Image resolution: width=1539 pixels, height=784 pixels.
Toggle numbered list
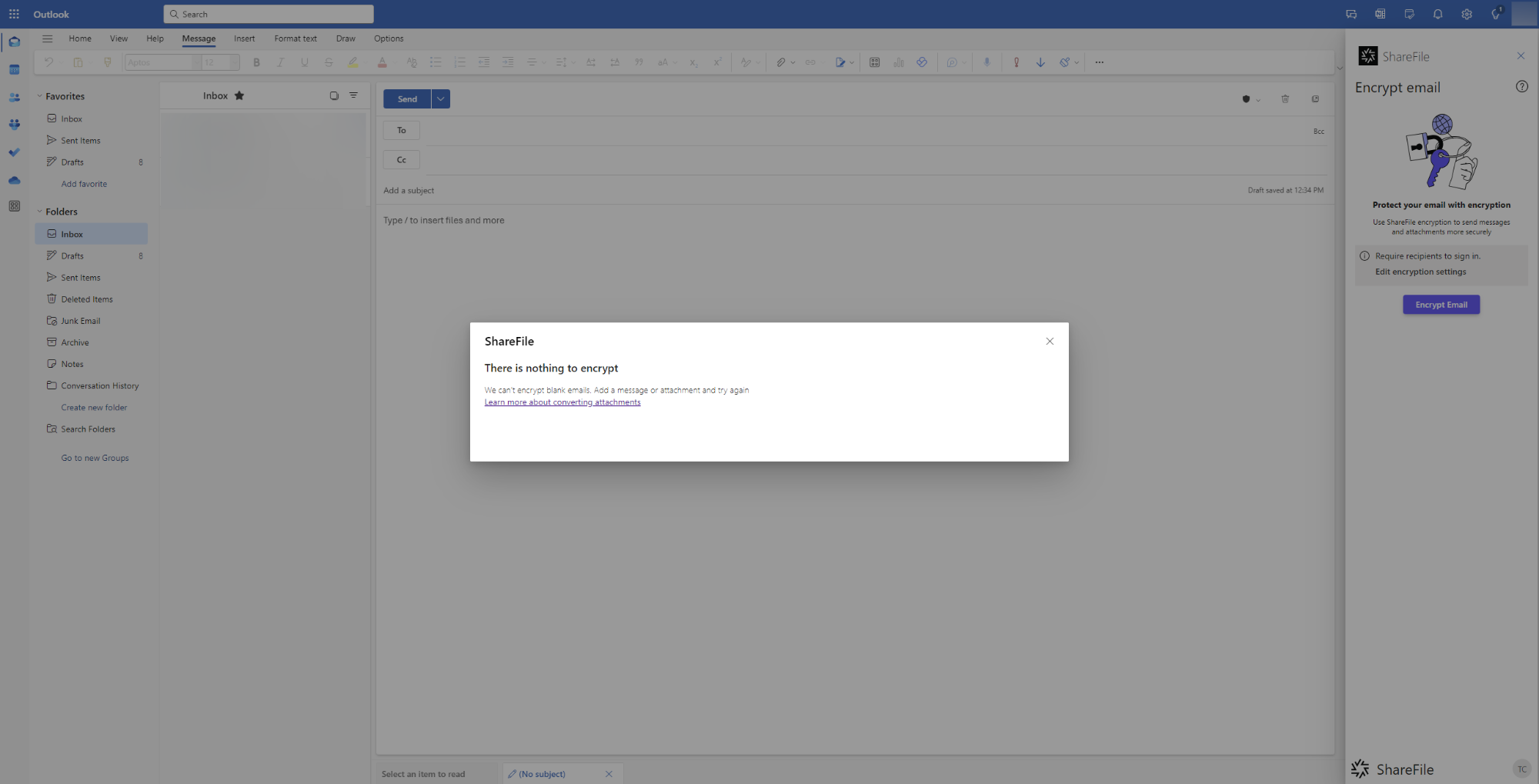pyautogui.click(x=460, y=62)
